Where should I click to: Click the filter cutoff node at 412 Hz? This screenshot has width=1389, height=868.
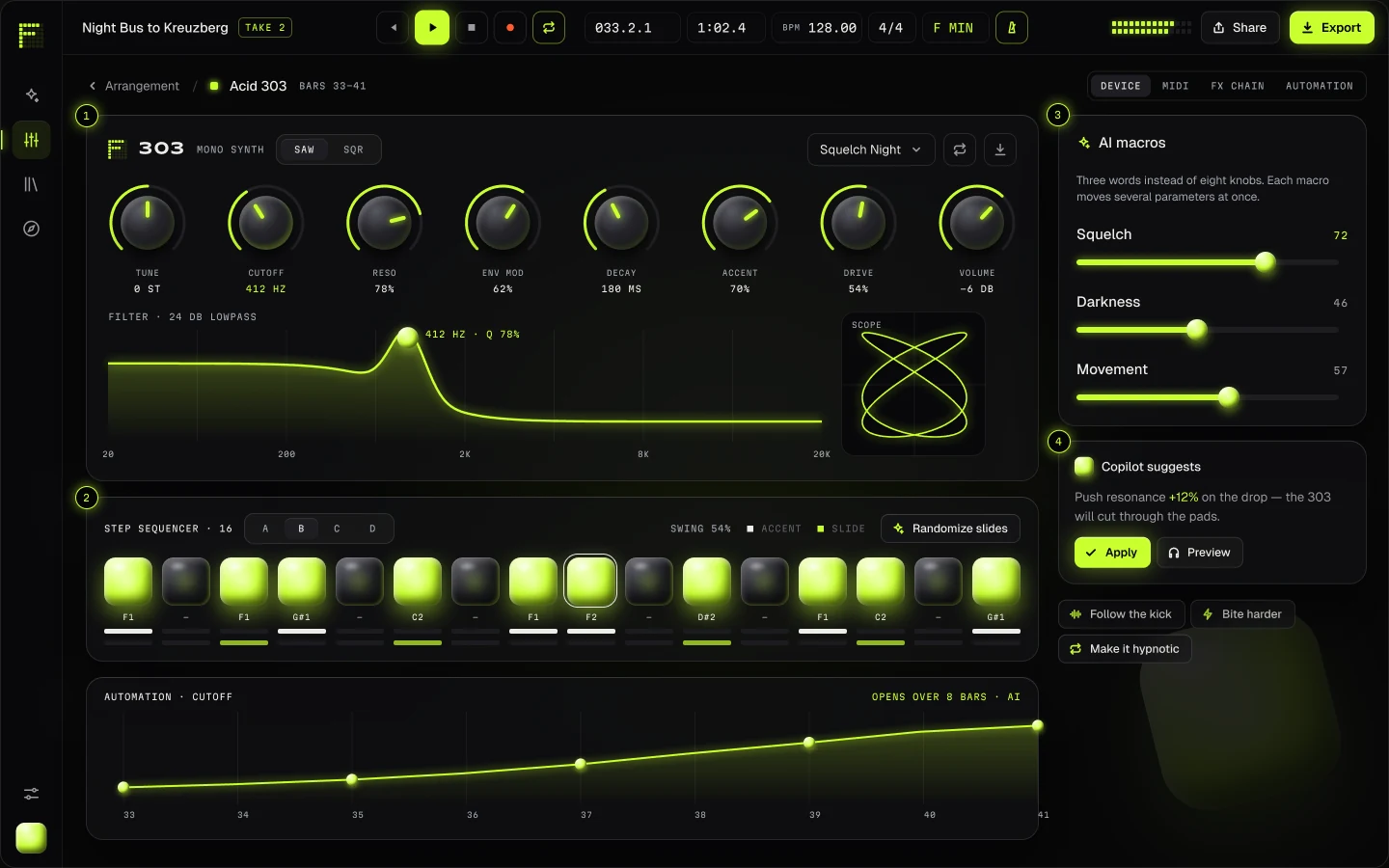coord(408,337)
